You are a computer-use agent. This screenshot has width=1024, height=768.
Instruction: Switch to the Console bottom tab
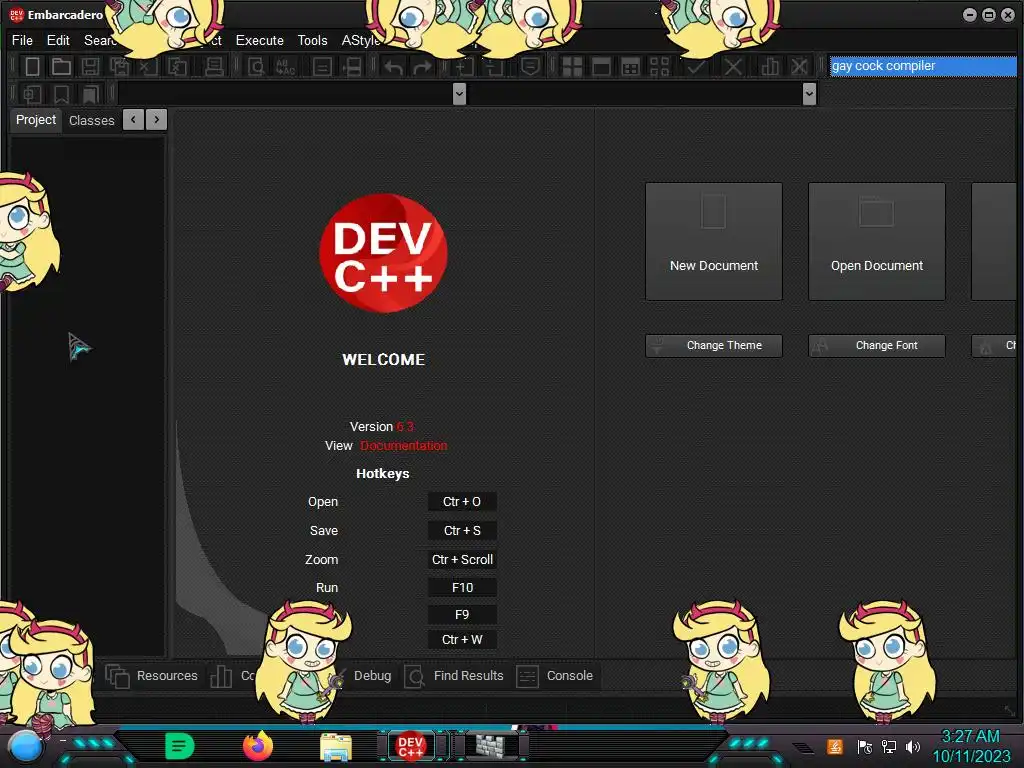click(x=555, y=676)
